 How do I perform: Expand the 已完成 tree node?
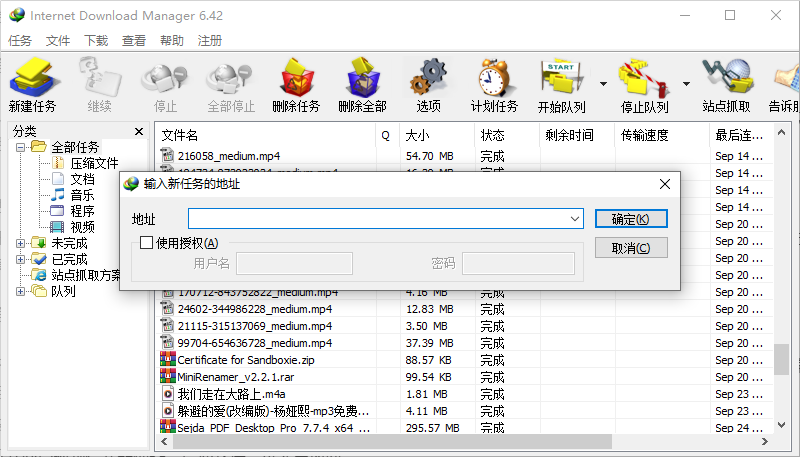(20, 259)
